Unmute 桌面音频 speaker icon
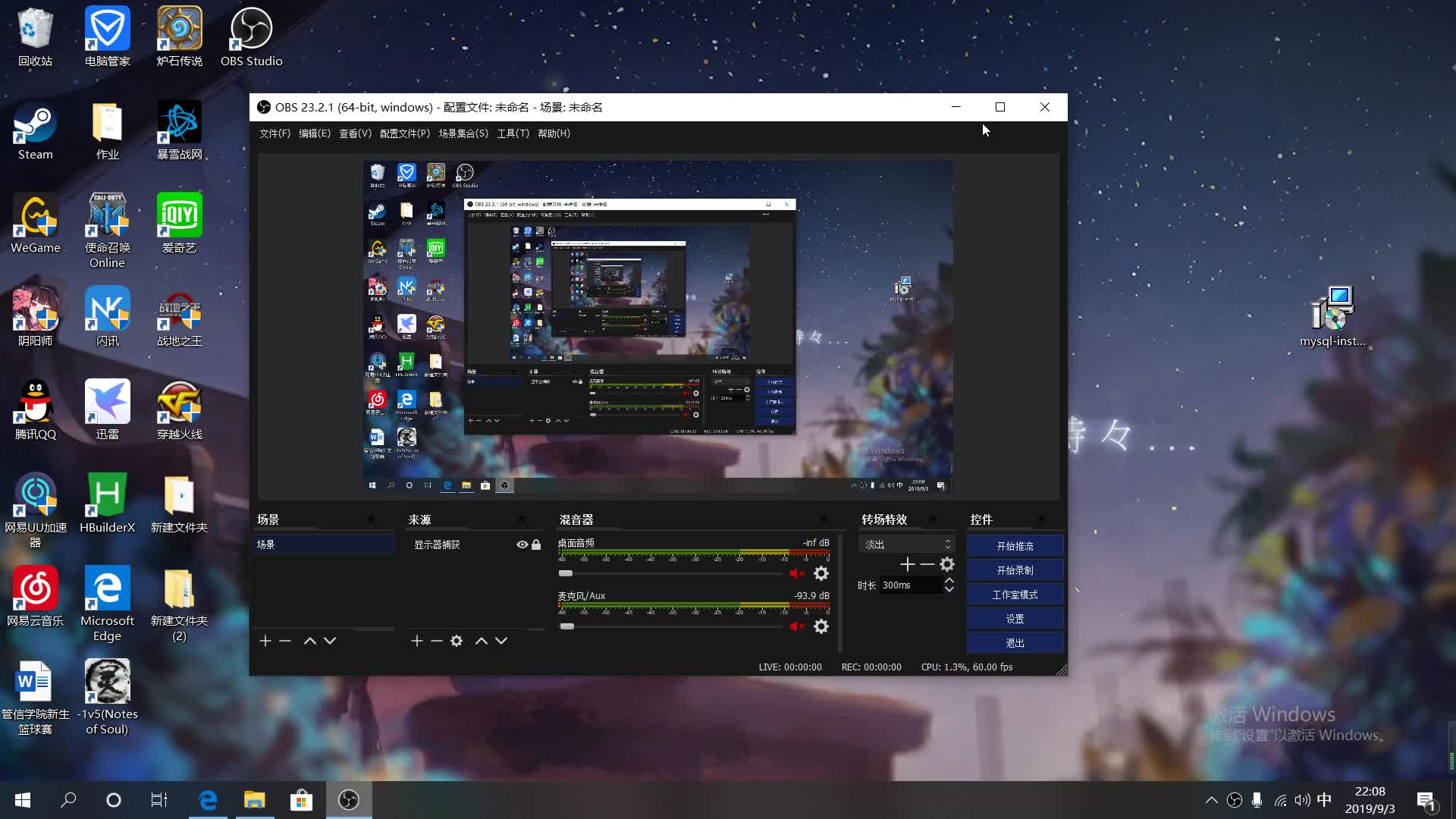Image resolution: width=1456 pixels, height=819 pixels. pyautogui.click(x=796, y=573)
